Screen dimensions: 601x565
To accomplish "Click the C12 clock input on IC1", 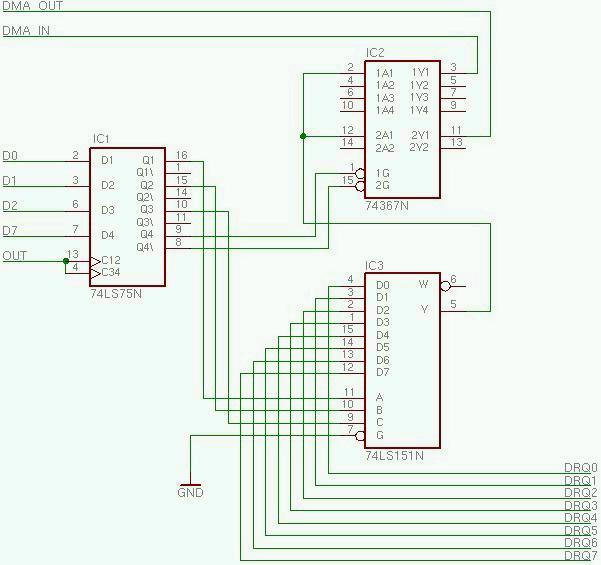I will point(95,261).
